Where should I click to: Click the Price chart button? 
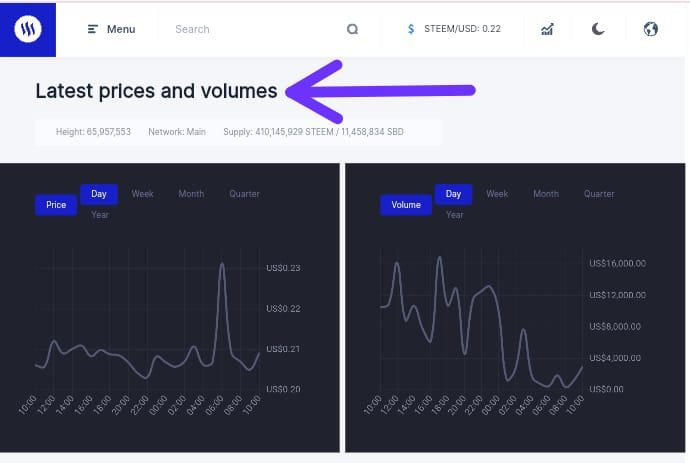tap(56, 205)
